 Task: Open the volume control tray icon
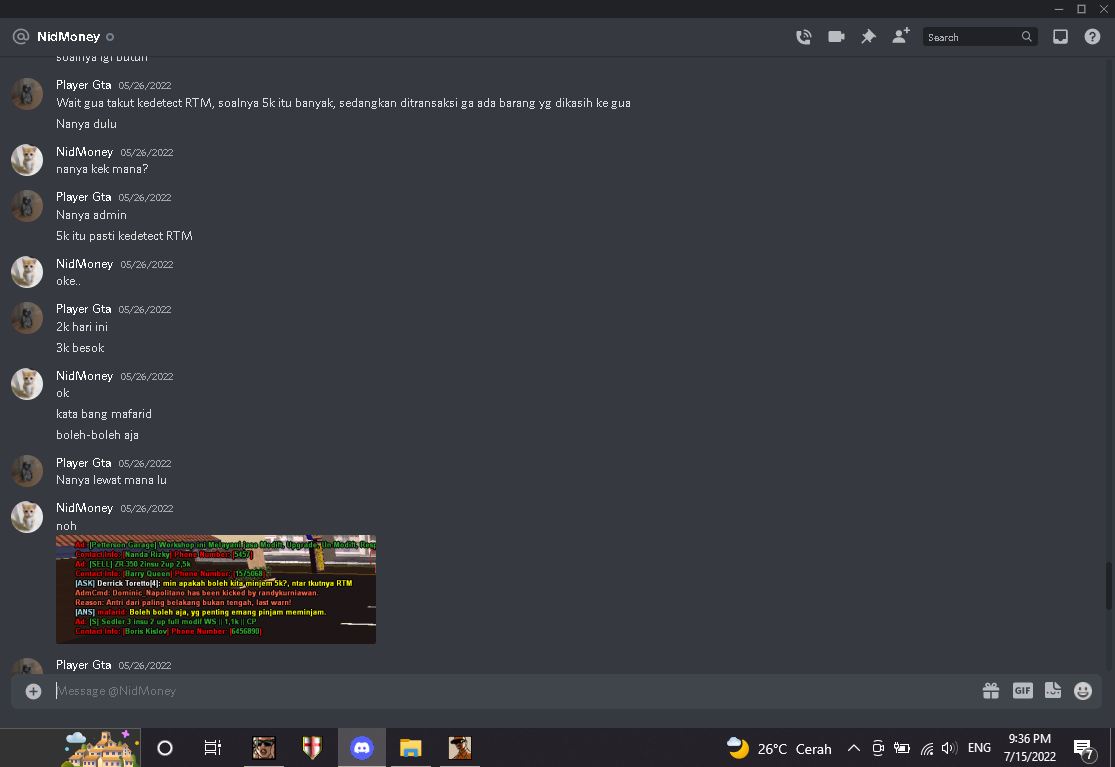(x=949, y=748)
